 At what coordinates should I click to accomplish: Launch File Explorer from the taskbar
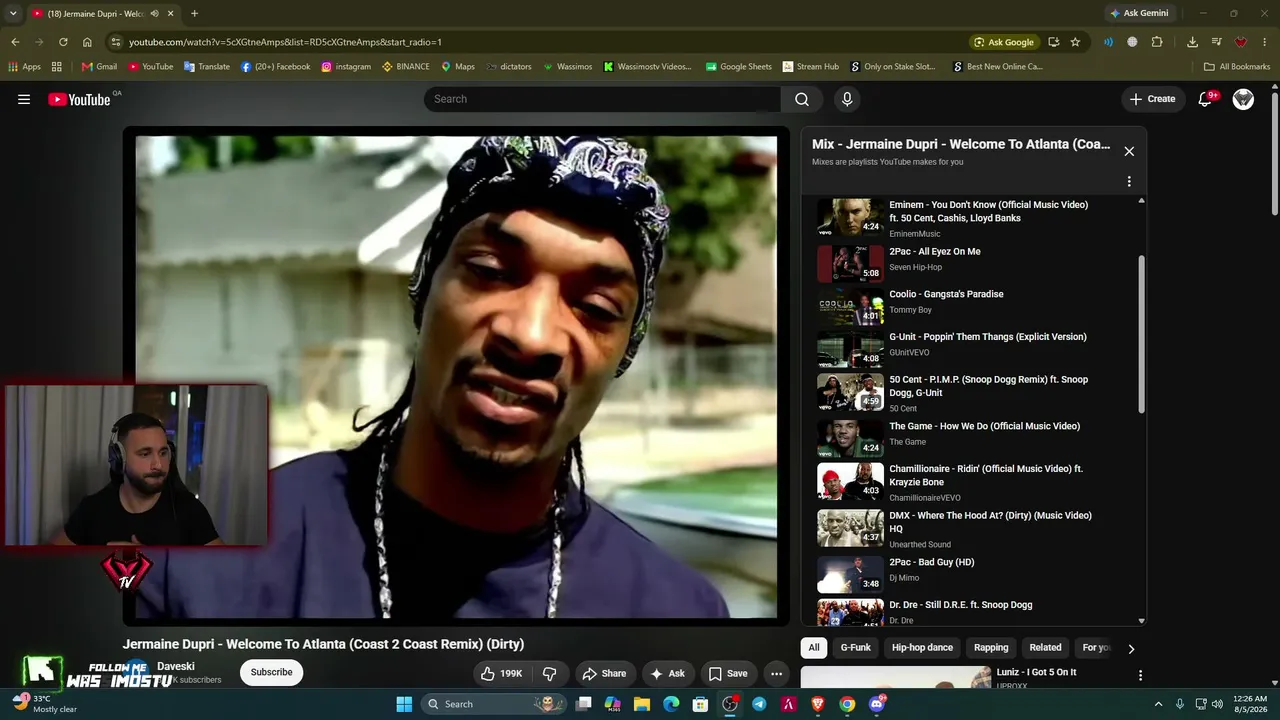click(642, 704)
